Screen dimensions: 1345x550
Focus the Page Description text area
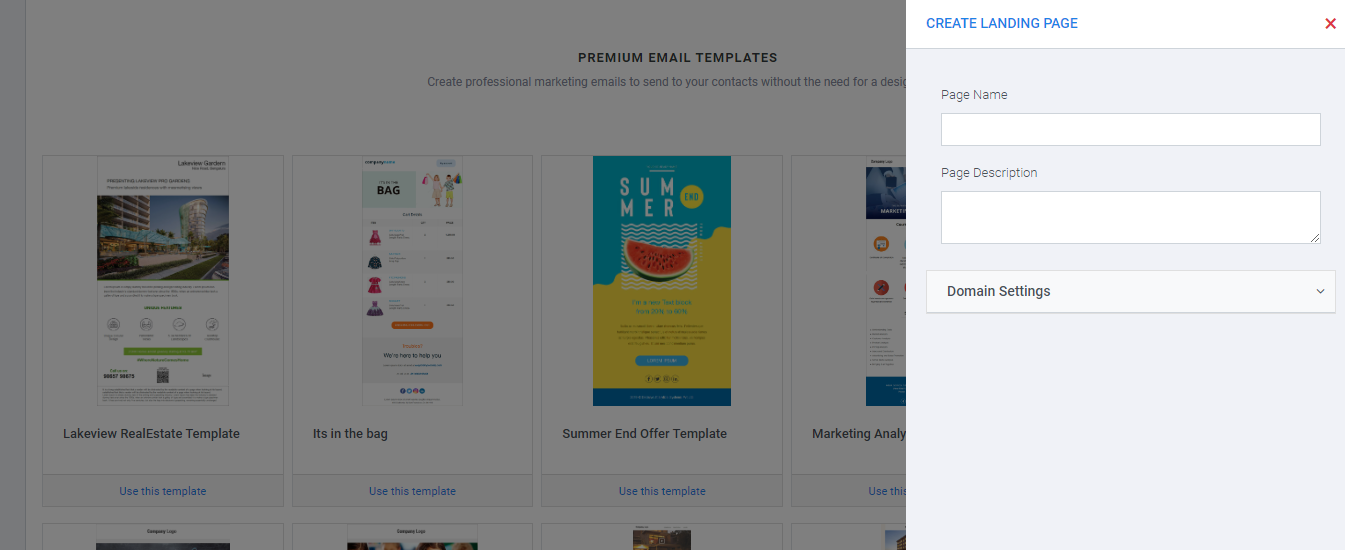click(x=1130, y=217)
